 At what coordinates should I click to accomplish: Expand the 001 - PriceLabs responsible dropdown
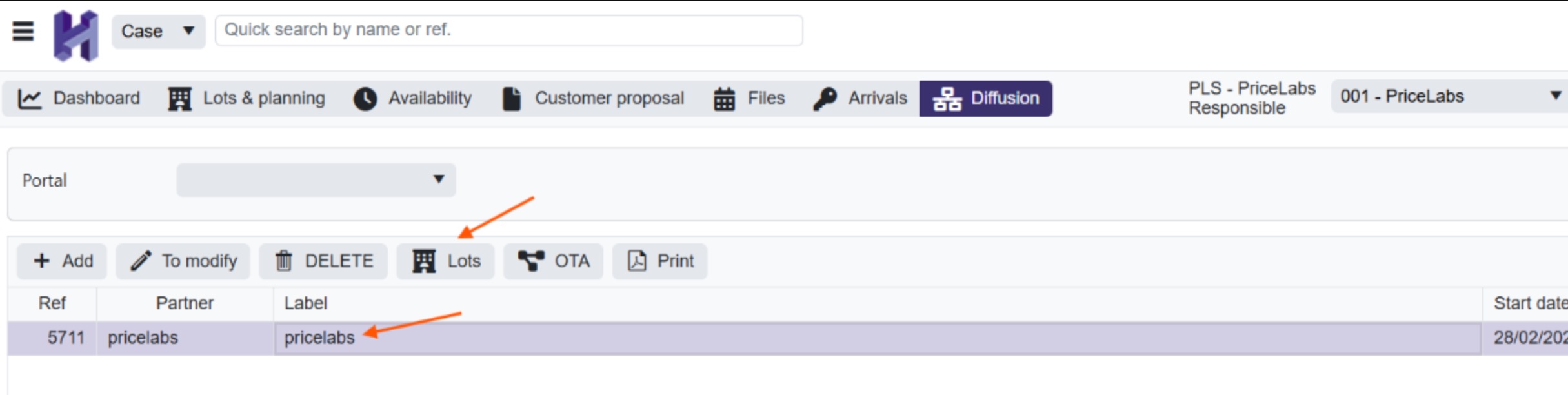pos(1449,97)
